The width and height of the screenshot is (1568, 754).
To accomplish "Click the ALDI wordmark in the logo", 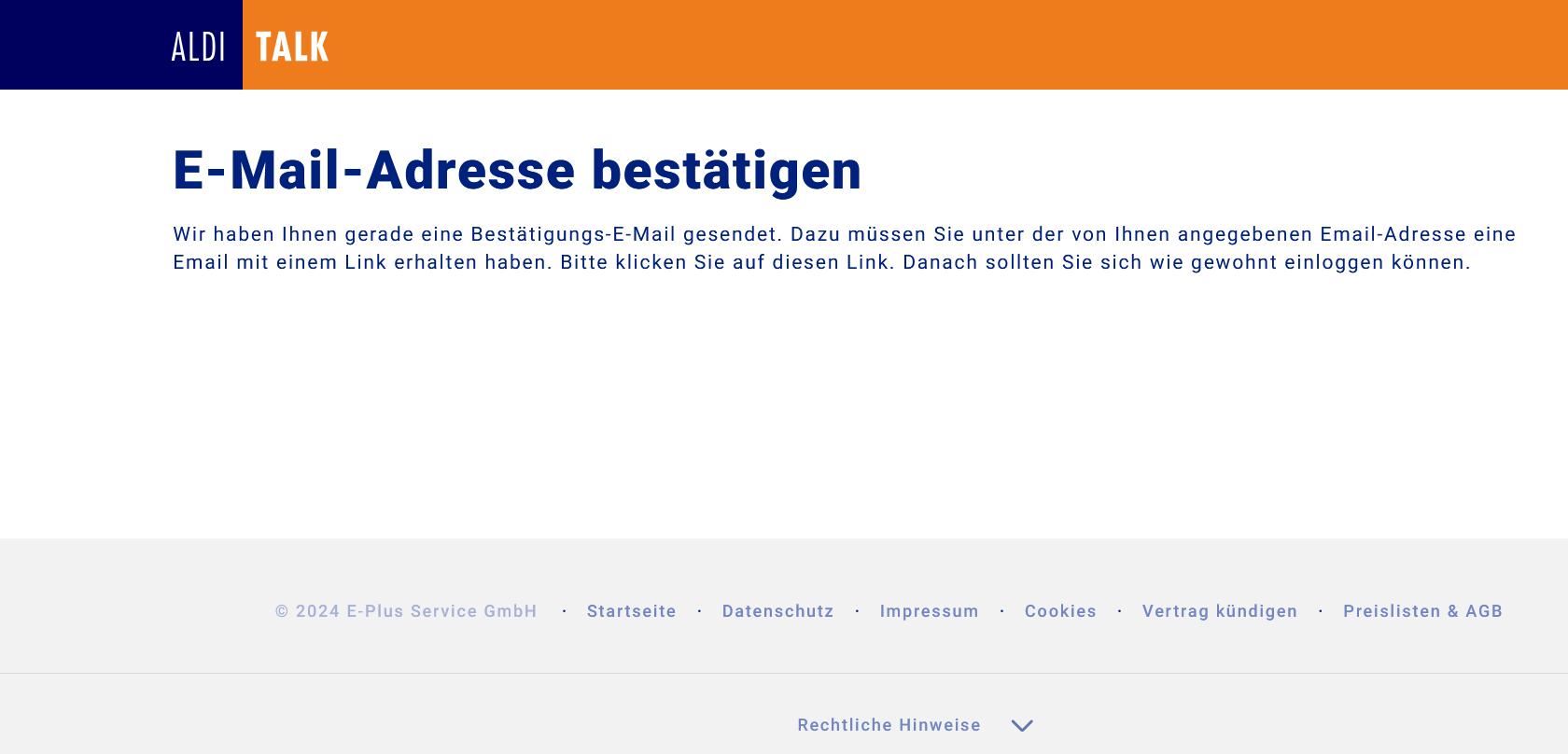I will point(198,47).
